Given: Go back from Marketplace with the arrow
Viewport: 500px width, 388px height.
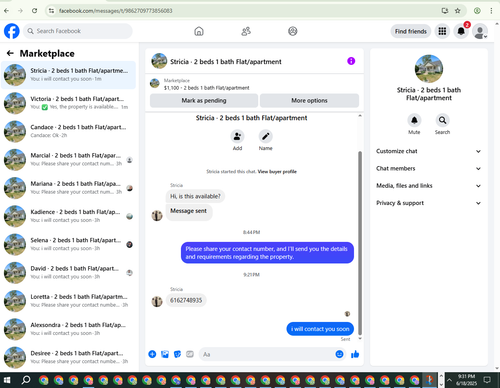Looking at the screenshot, I should (x=10, y=53).
